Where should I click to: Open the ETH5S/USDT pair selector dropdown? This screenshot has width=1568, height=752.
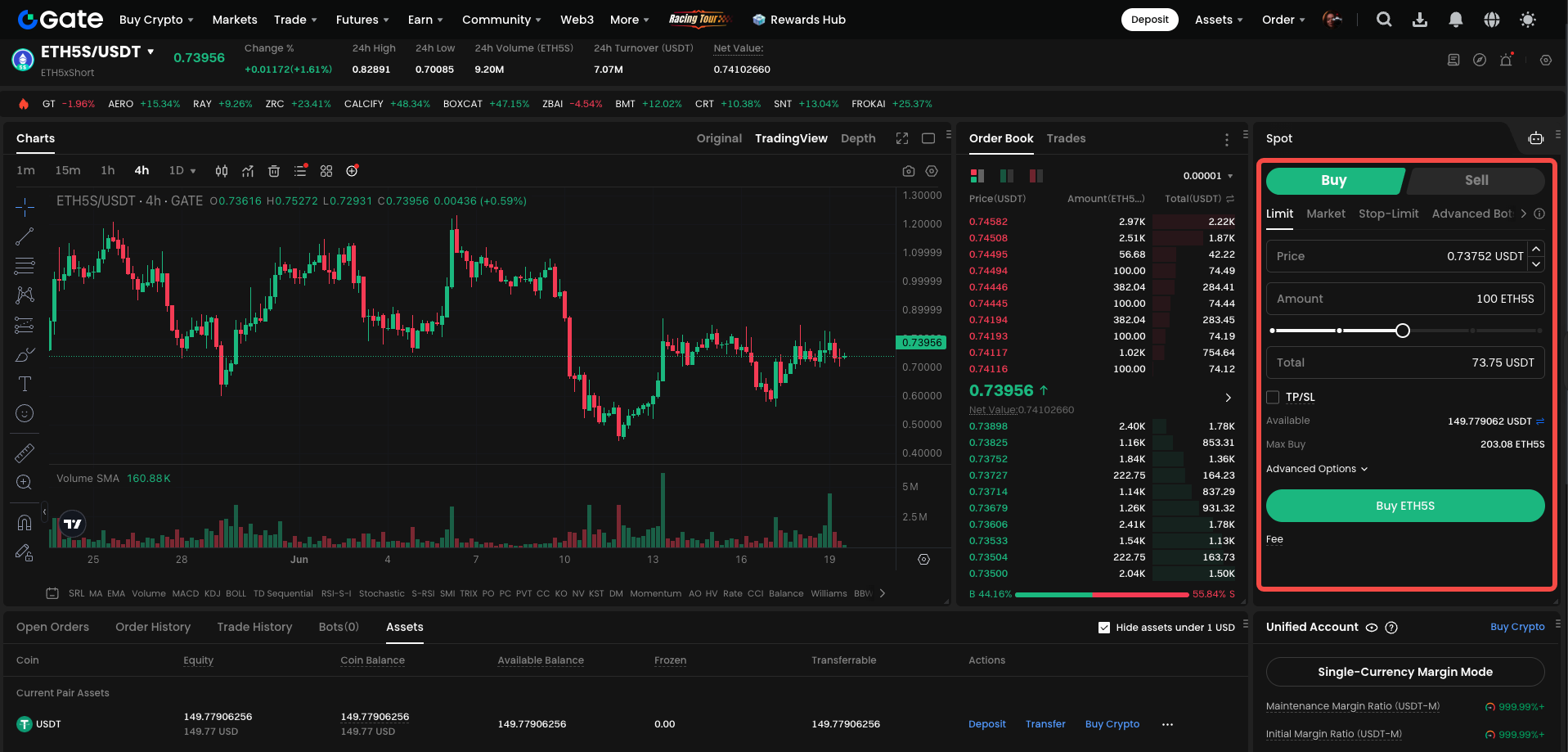151,52
